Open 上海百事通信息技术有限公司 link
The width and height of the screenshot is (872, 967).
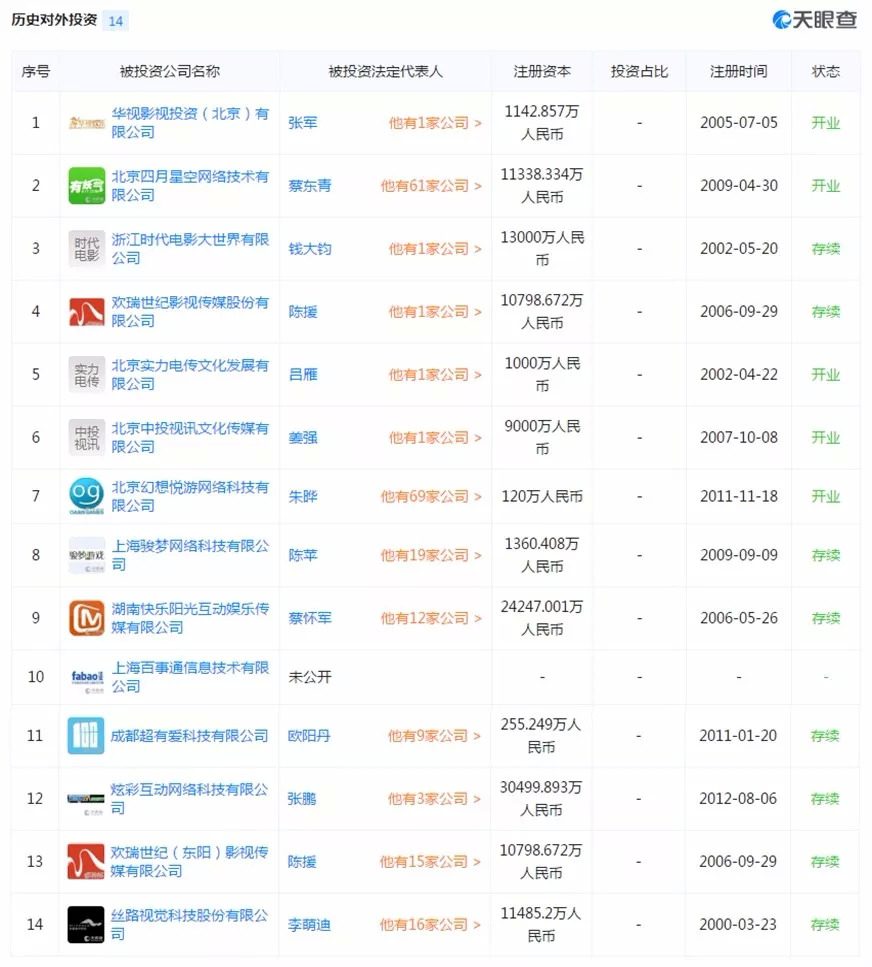190,677
